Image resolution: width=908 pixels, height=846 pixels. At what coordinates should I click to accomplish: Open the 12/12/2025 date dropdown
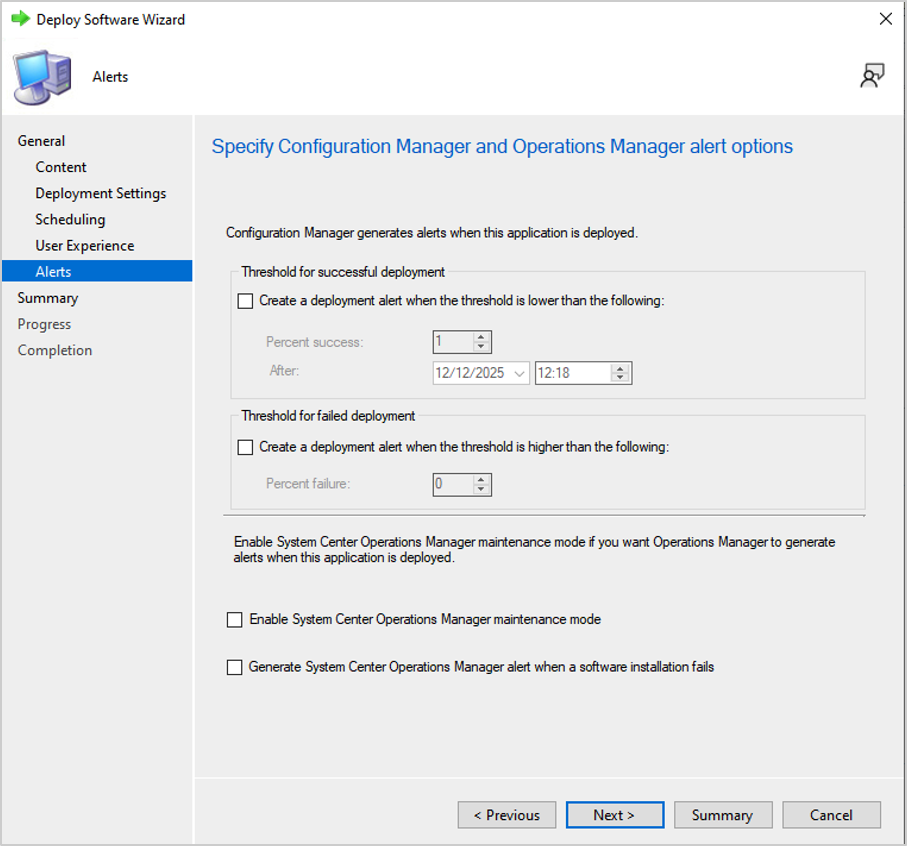[x=519, y=373]
